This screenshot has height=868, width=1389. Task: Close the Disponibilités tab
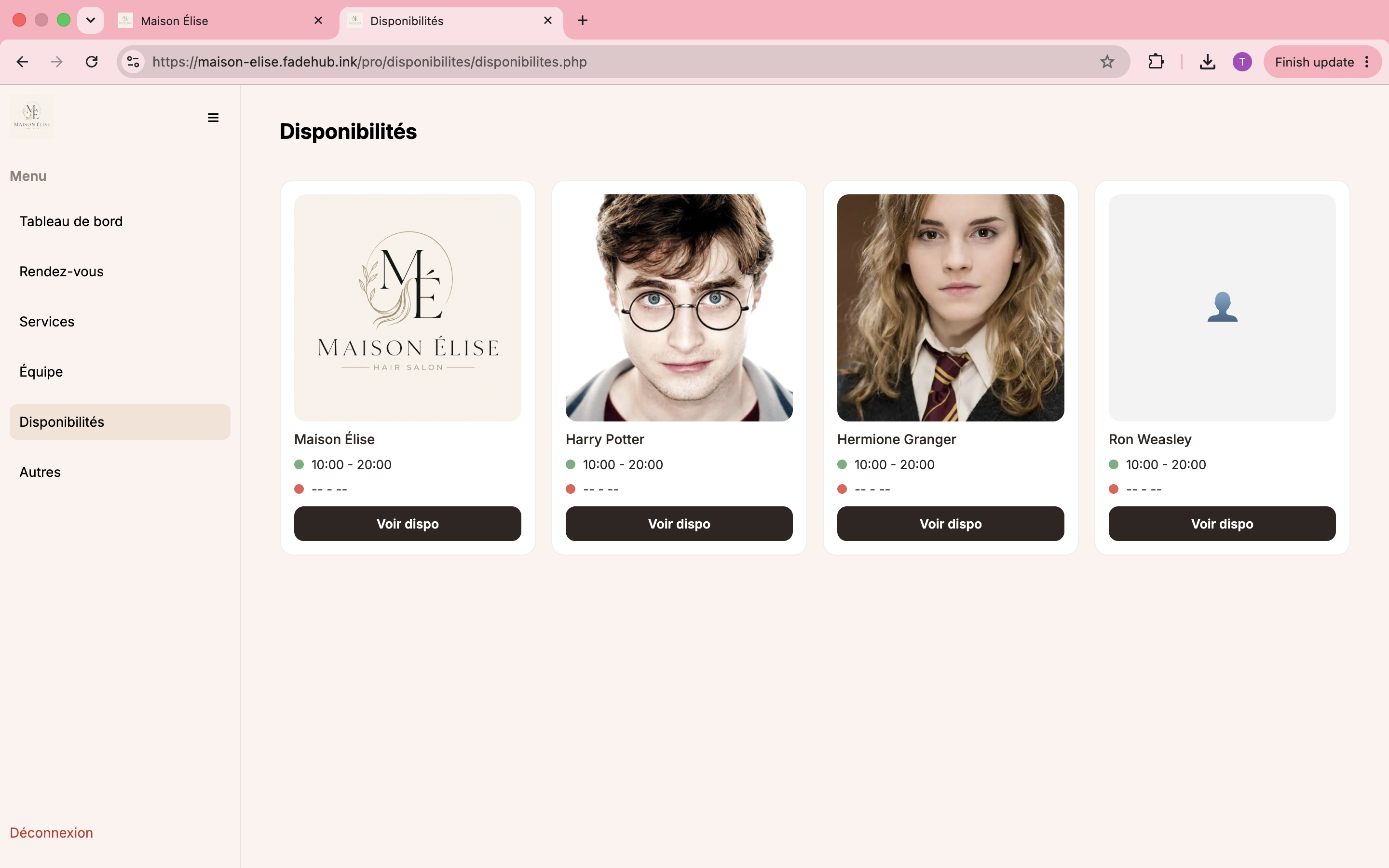[547, 21]
